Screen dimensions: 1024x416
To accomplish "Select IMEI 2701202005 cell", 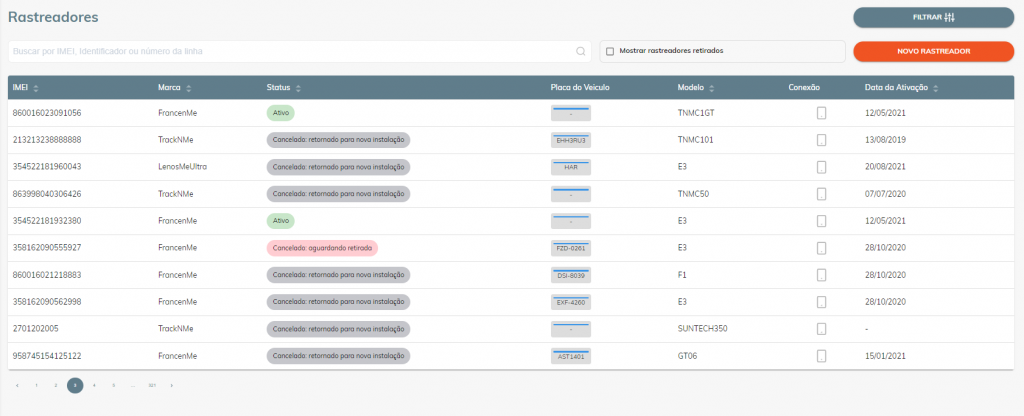I will 36,329.
